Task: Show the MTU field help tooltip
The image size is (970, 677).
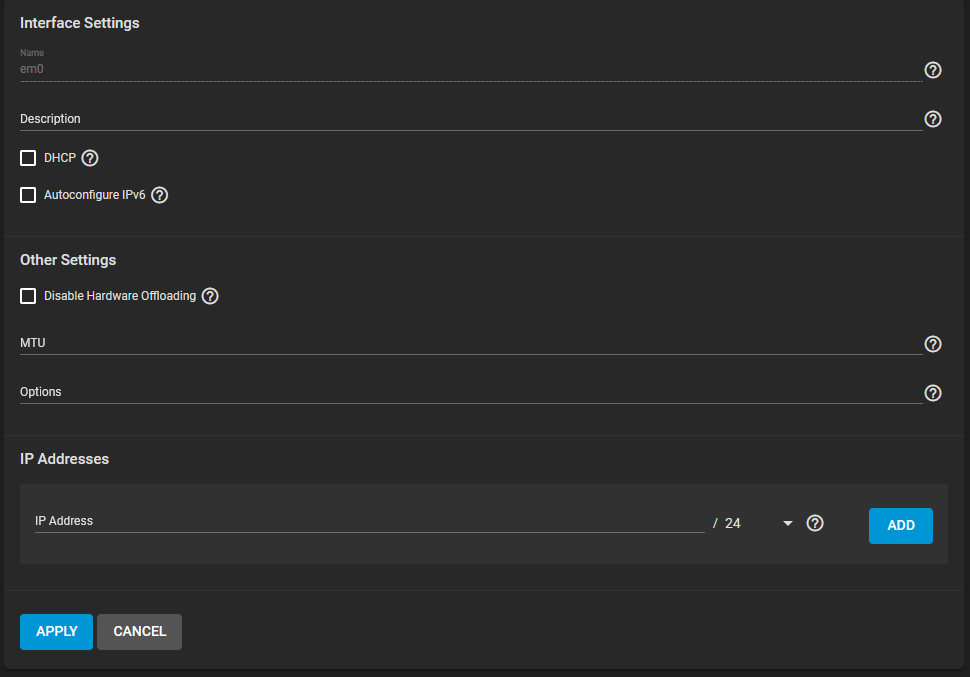Action: tap(932, 344)
